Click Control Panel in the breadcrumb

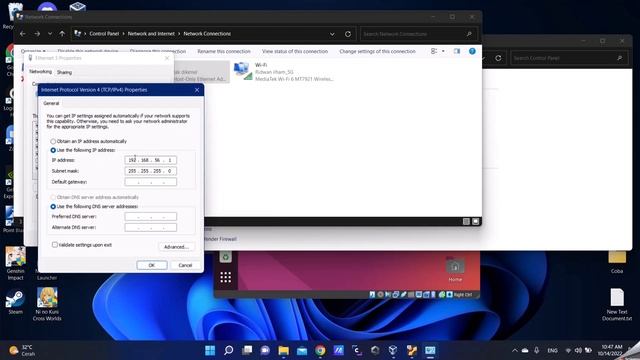[104, 34]
